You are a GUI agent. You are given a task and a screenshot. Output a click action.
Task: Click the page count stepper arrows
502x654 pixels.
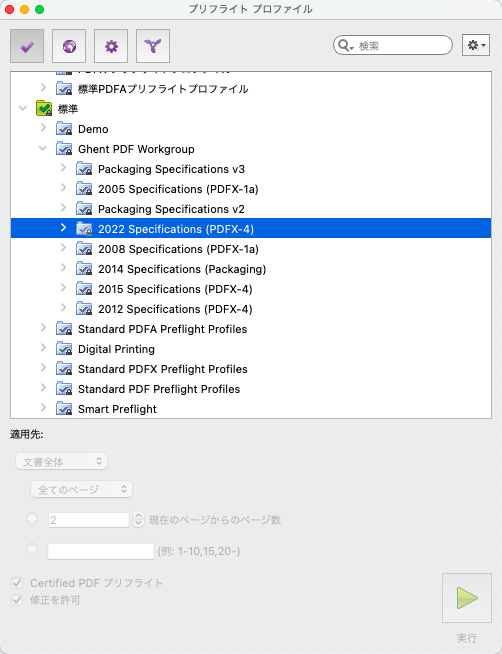pos(138,519)
